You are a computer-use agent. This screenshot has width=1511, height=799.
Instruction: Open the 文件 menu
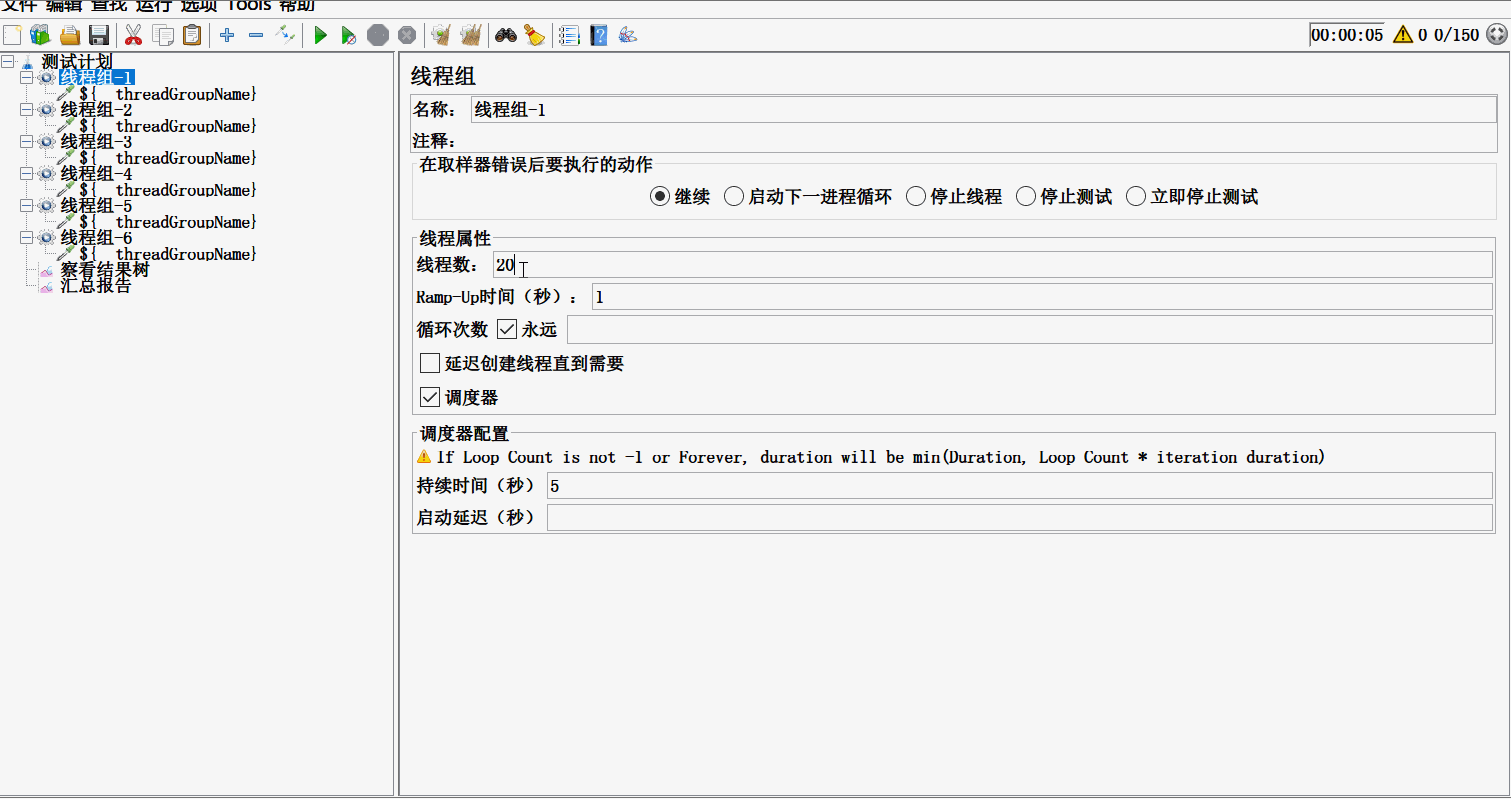tap(19, 5)
